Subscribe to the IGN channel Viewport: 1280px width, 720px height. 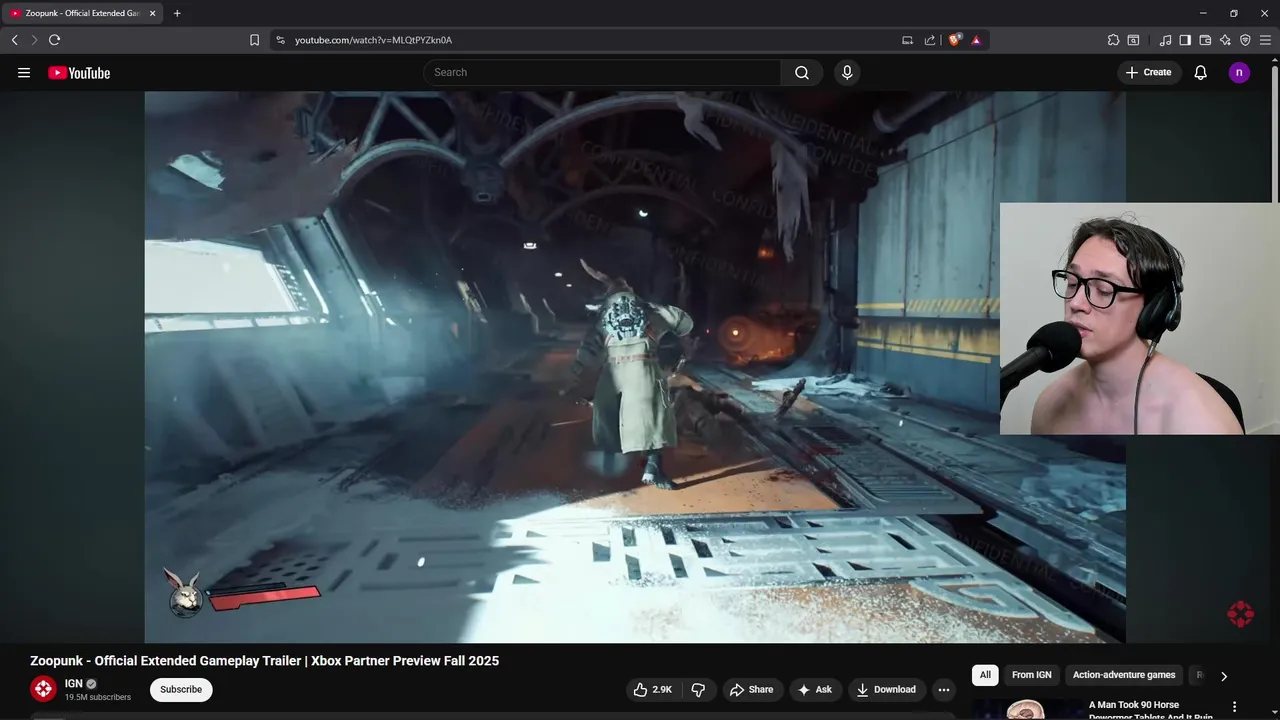(x=181, y=689)
